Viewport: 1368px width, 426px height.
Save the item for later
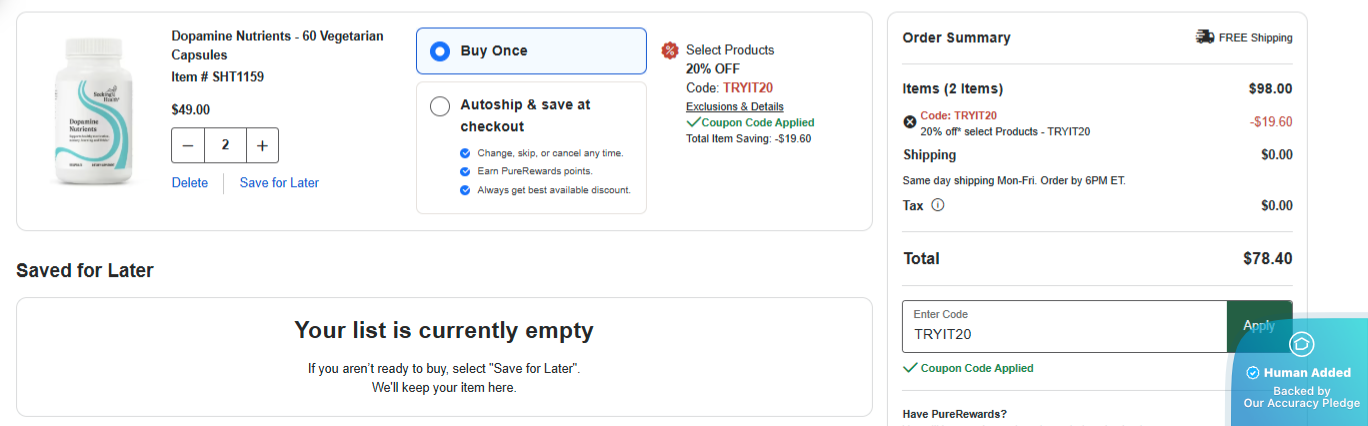tap(279, 183)
